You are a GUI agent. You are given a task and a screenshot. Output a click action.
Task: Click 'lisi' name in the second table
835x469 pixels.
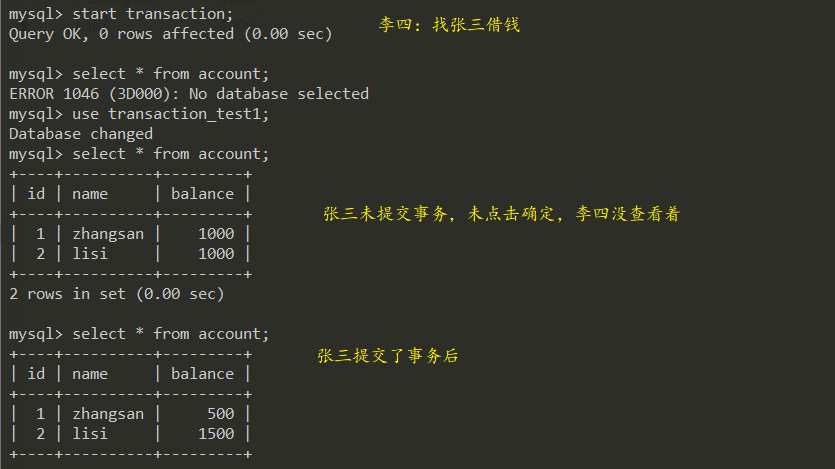[90, 434]
